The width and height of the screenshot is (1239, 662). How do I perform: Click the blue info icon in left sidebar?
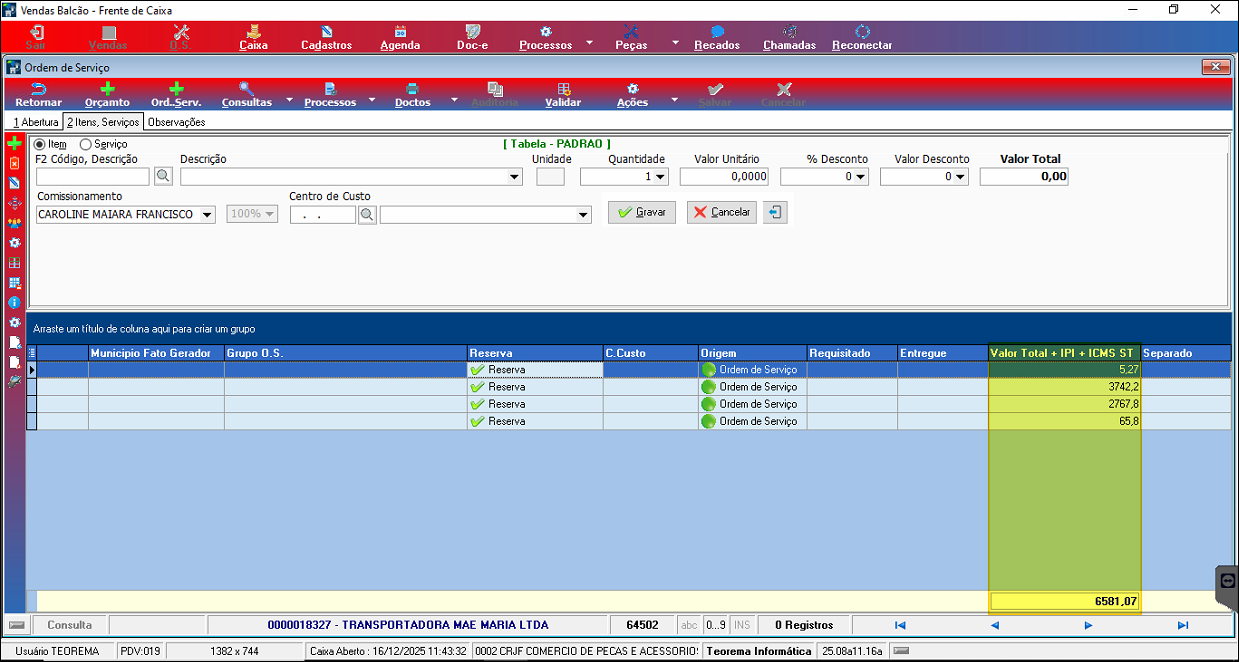pyautogui.click(x=14, y=302)
